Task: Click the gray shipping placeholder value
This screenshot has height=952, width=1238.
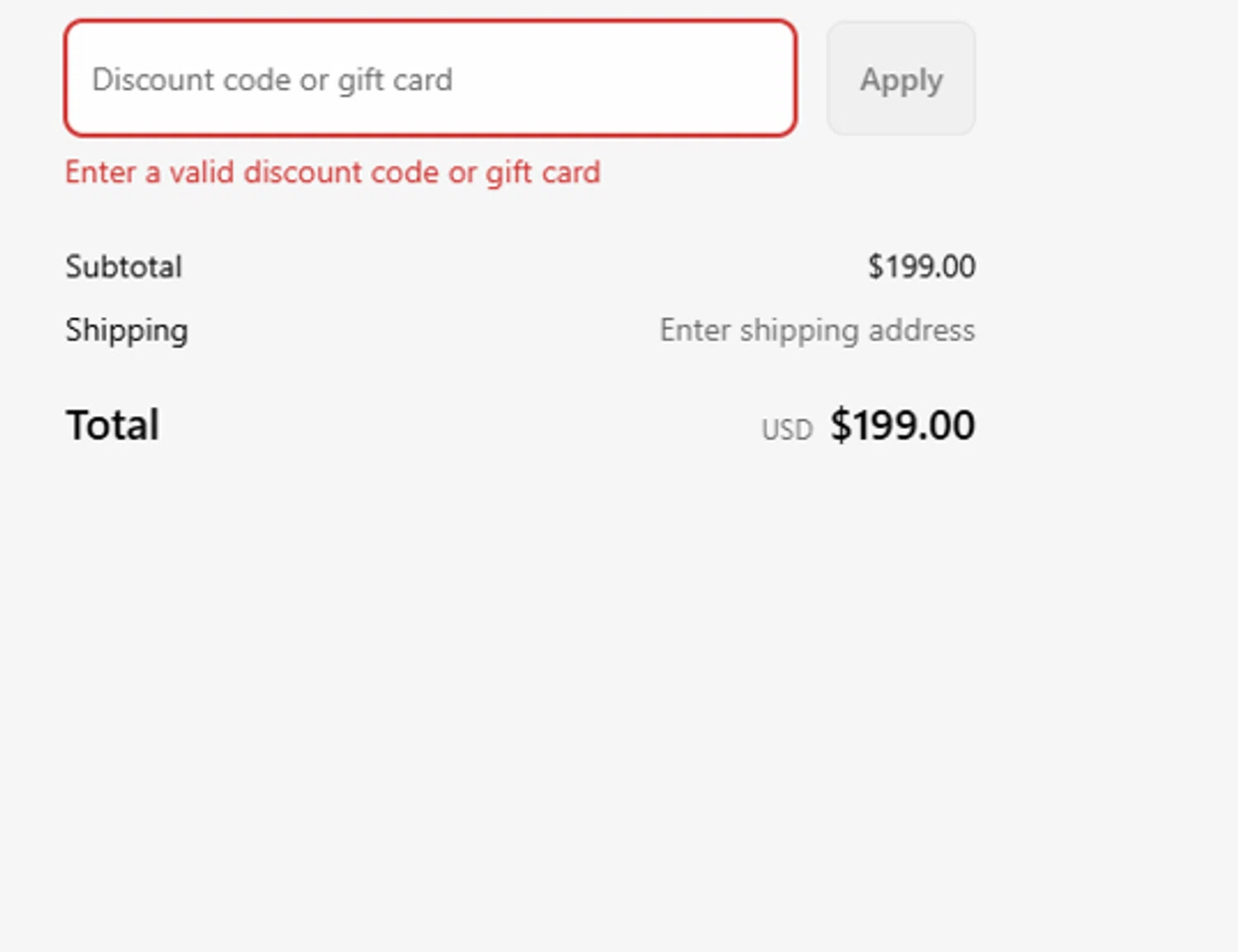Action: [817, 330]
